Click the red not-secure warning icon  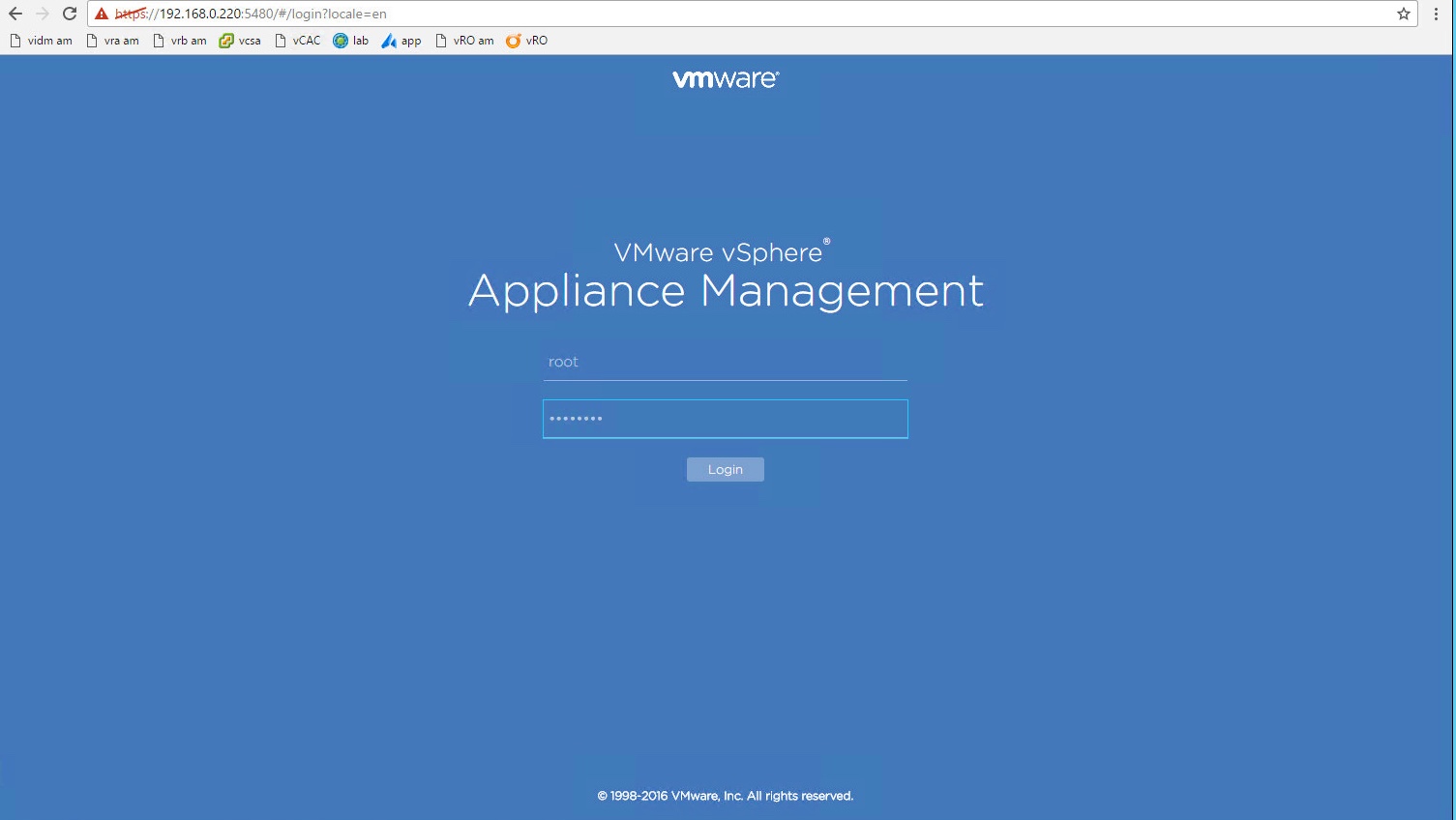(102, 14)
